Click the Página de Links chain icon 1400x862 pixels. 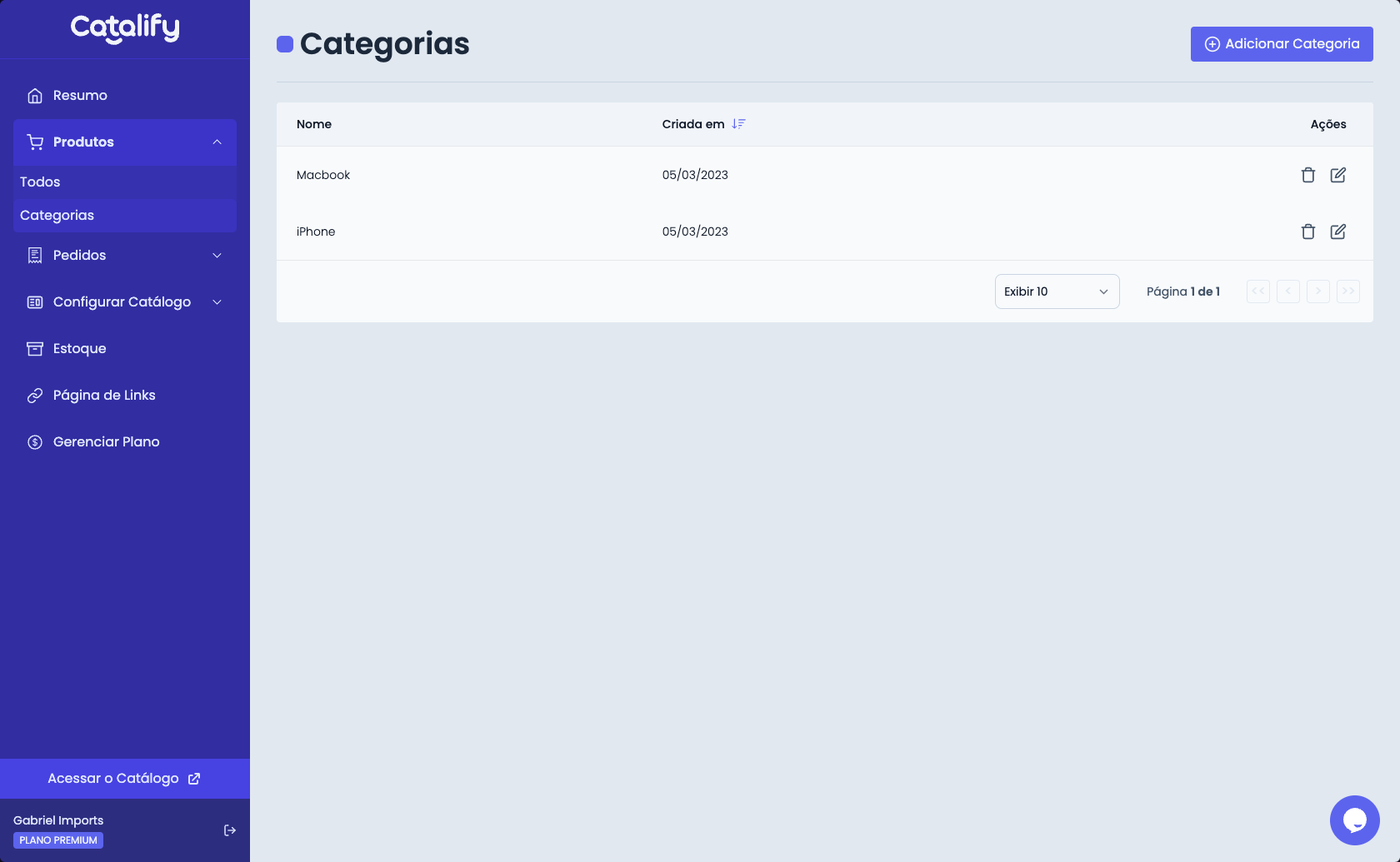[35, 396]
